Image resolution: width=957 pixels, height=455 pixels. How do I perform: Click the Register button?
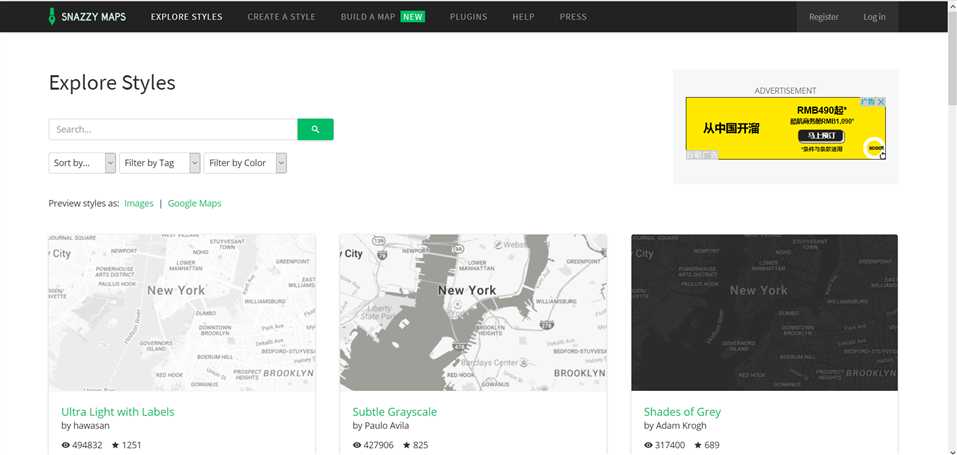tap(823, 17)
